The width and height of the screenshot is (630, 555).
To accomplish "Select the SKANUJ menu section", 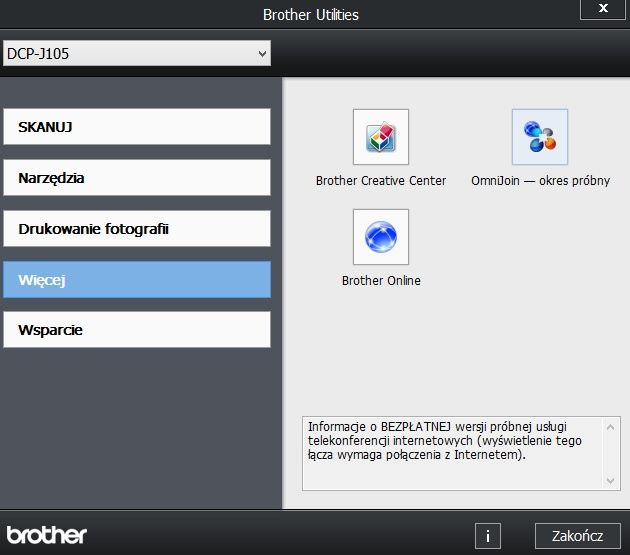I will pos(137,127).
